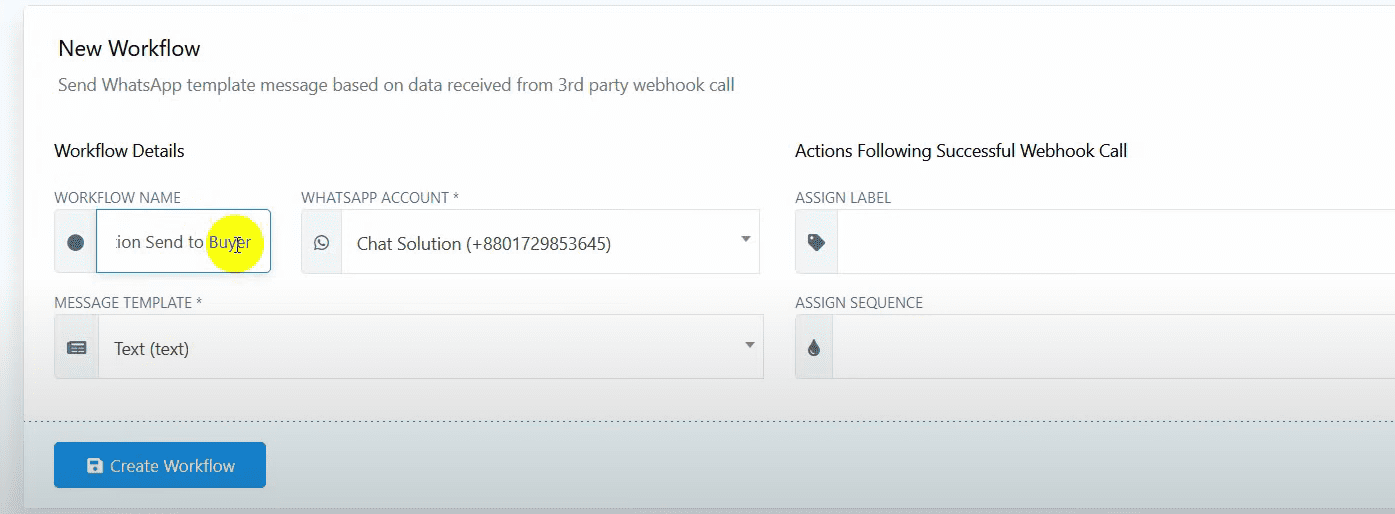1395x514 pixels.
Task: Click the New Workflow heading
Action: click(x=129, y=48)
